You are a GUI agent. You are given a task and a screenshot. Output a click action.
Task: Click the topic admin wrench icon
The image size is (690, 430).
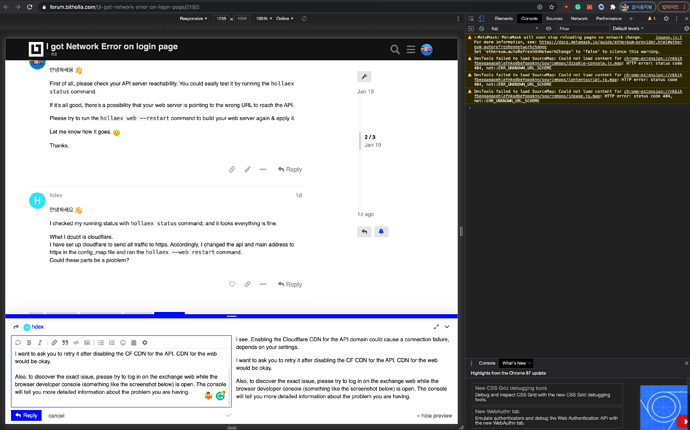[365, 77]
